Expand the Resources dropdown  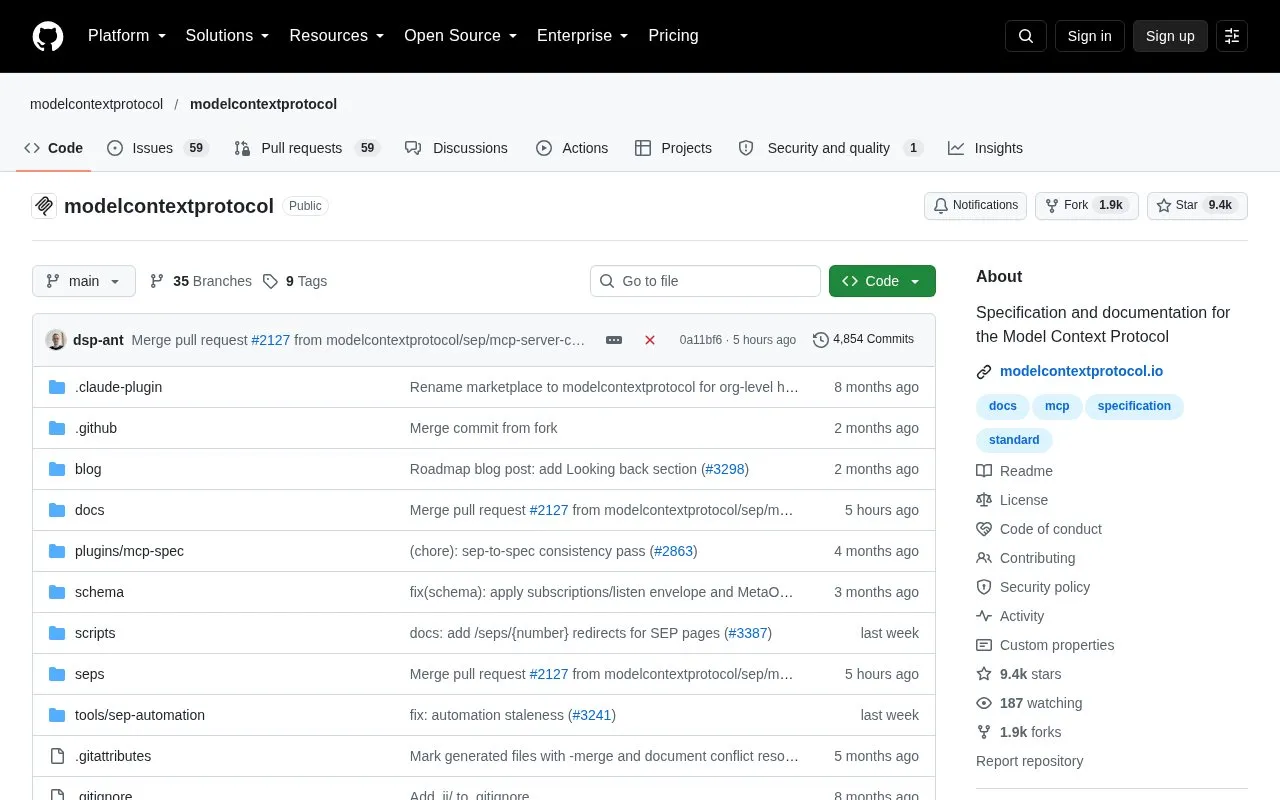click(x=337, y=36)
